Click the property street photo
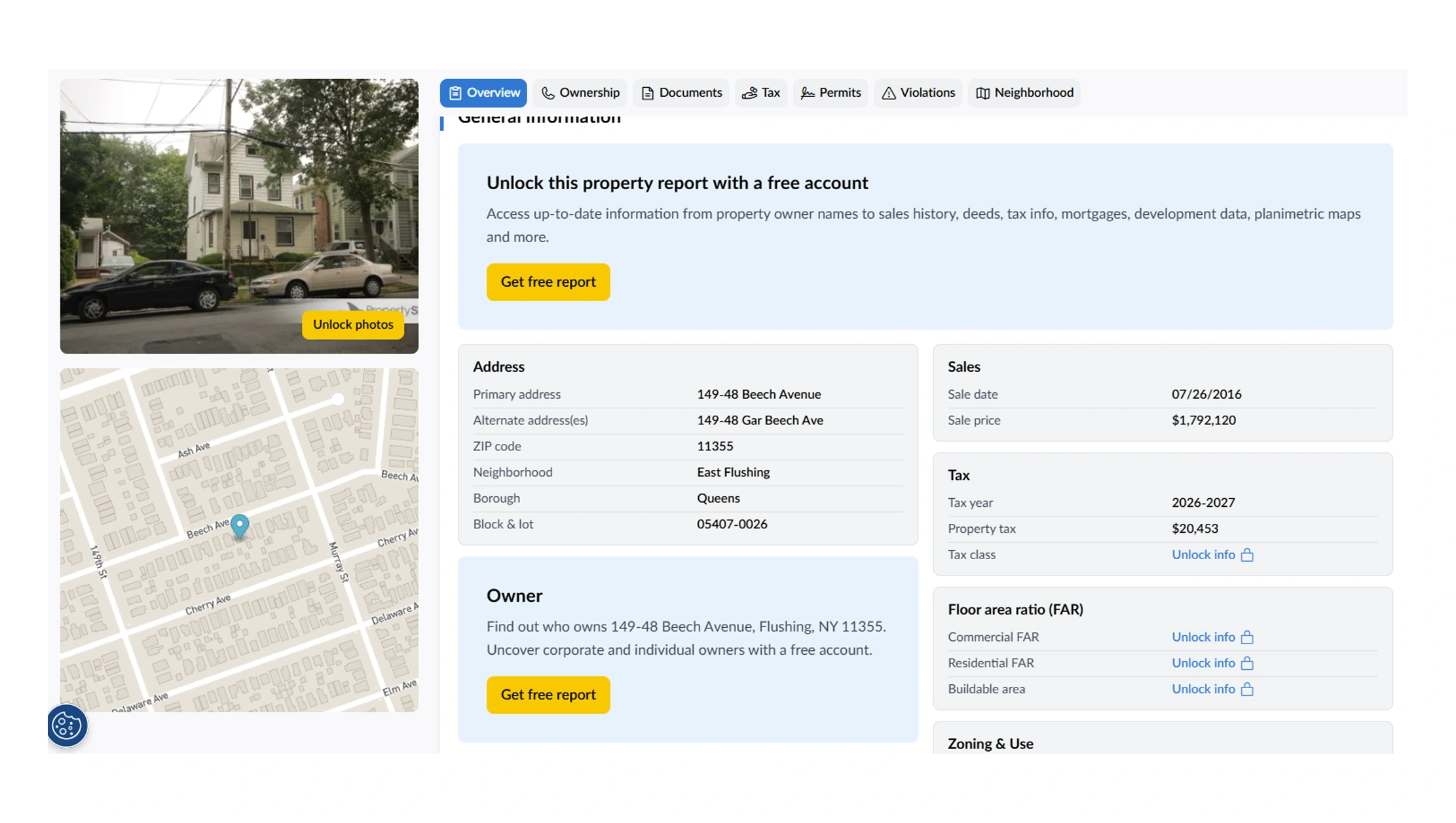This screenshot has width=1456, height=823. pyautogui.click(x=239, y=216)
